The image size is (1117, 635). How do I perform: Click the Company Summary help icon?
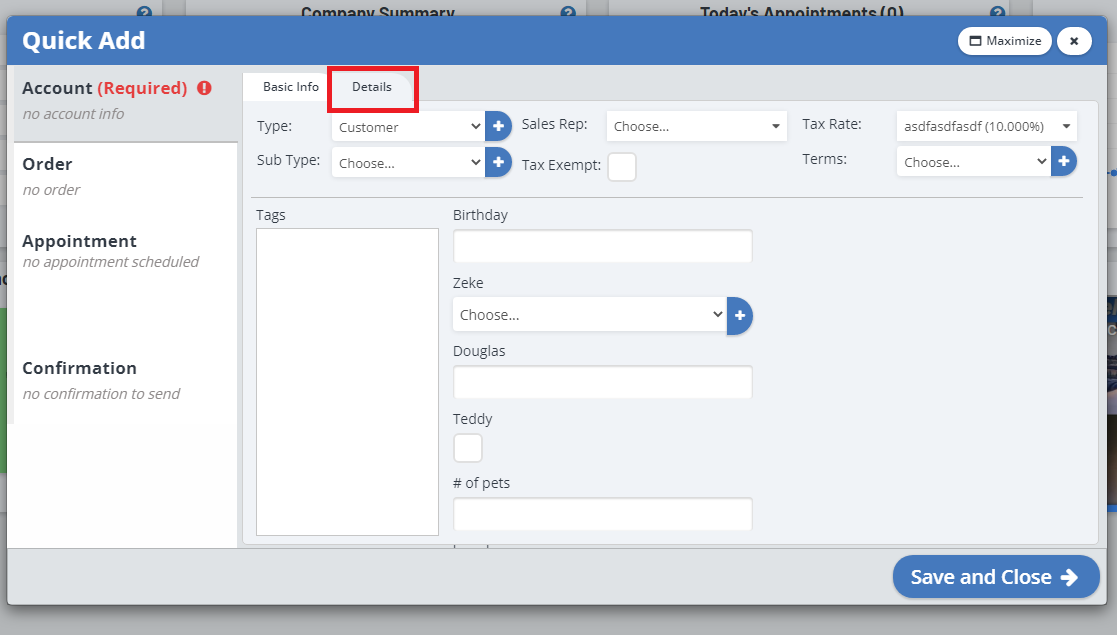[x=568, y=13]
